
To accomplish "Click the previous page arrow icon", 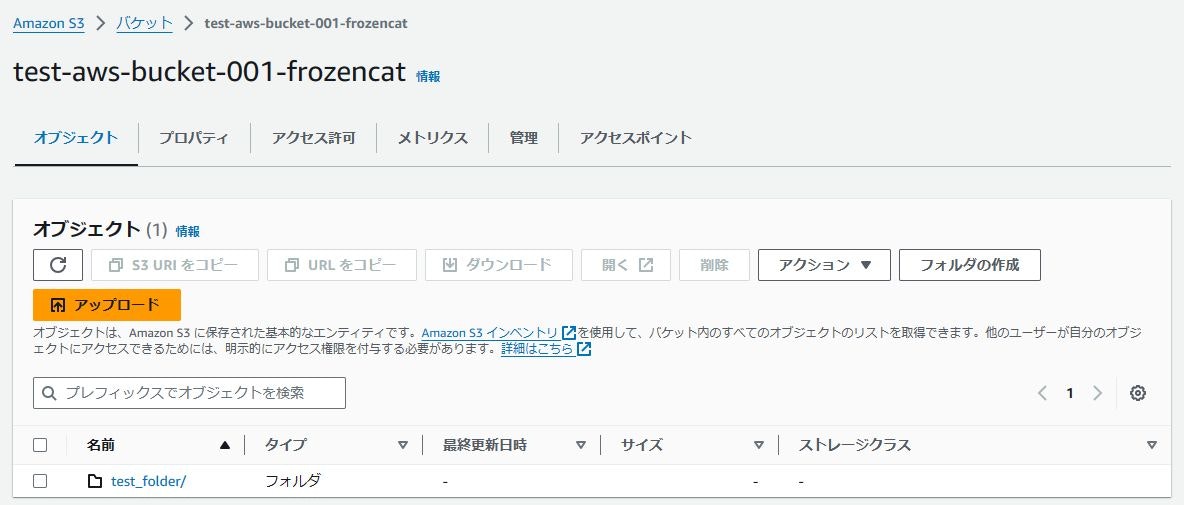I will pos(1042,393).
